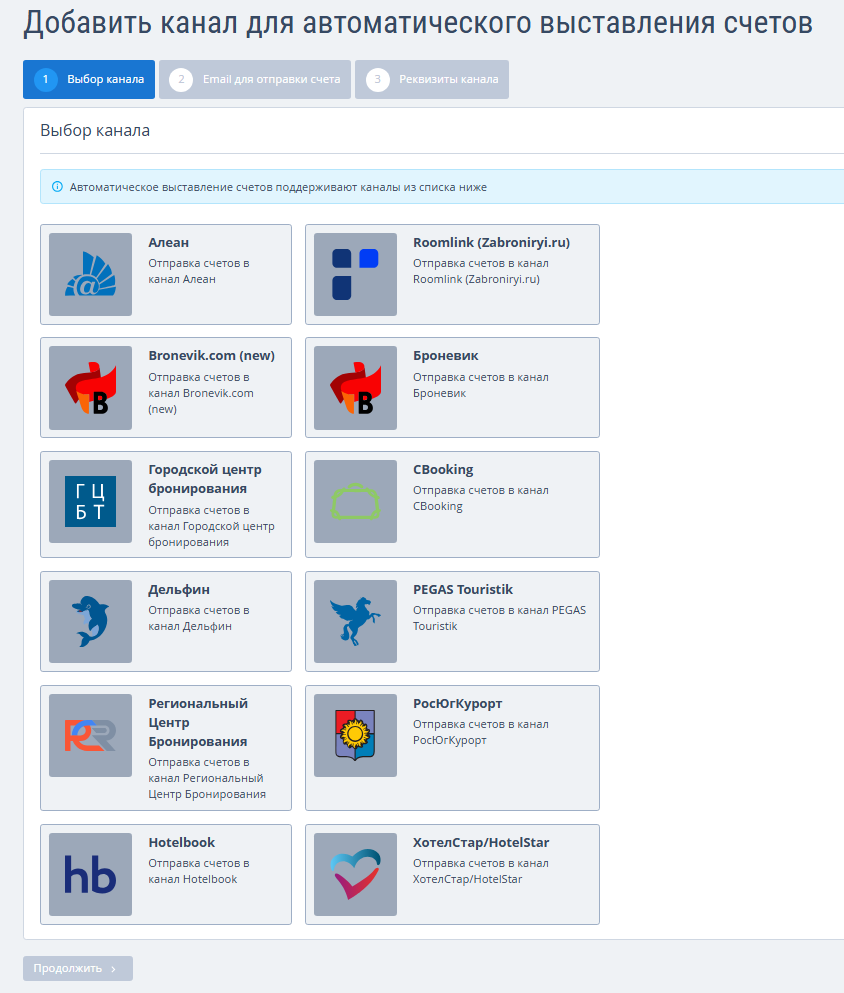Click step number 3 circle
The image size is (844, 993).
[x=377, y=79]
